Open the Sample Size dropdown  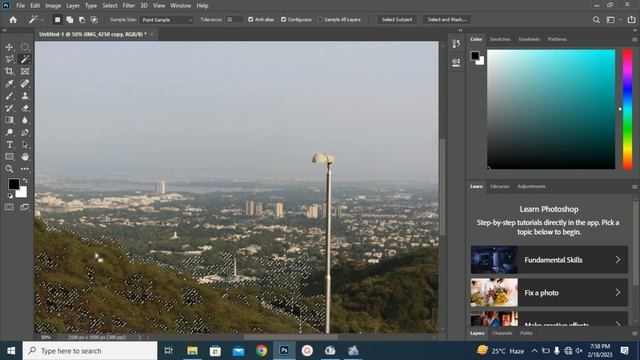(167, 20)
